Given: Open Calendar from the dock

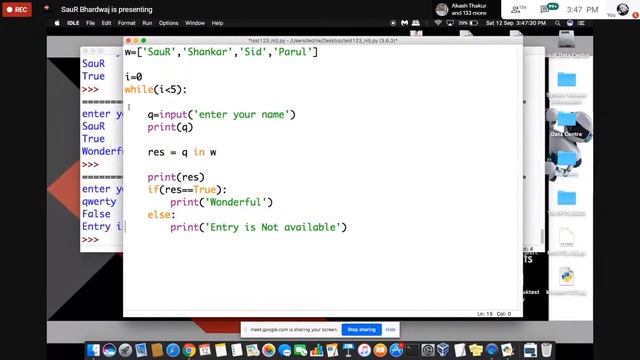Looking at the screenshot, I should tap(205, 350).
